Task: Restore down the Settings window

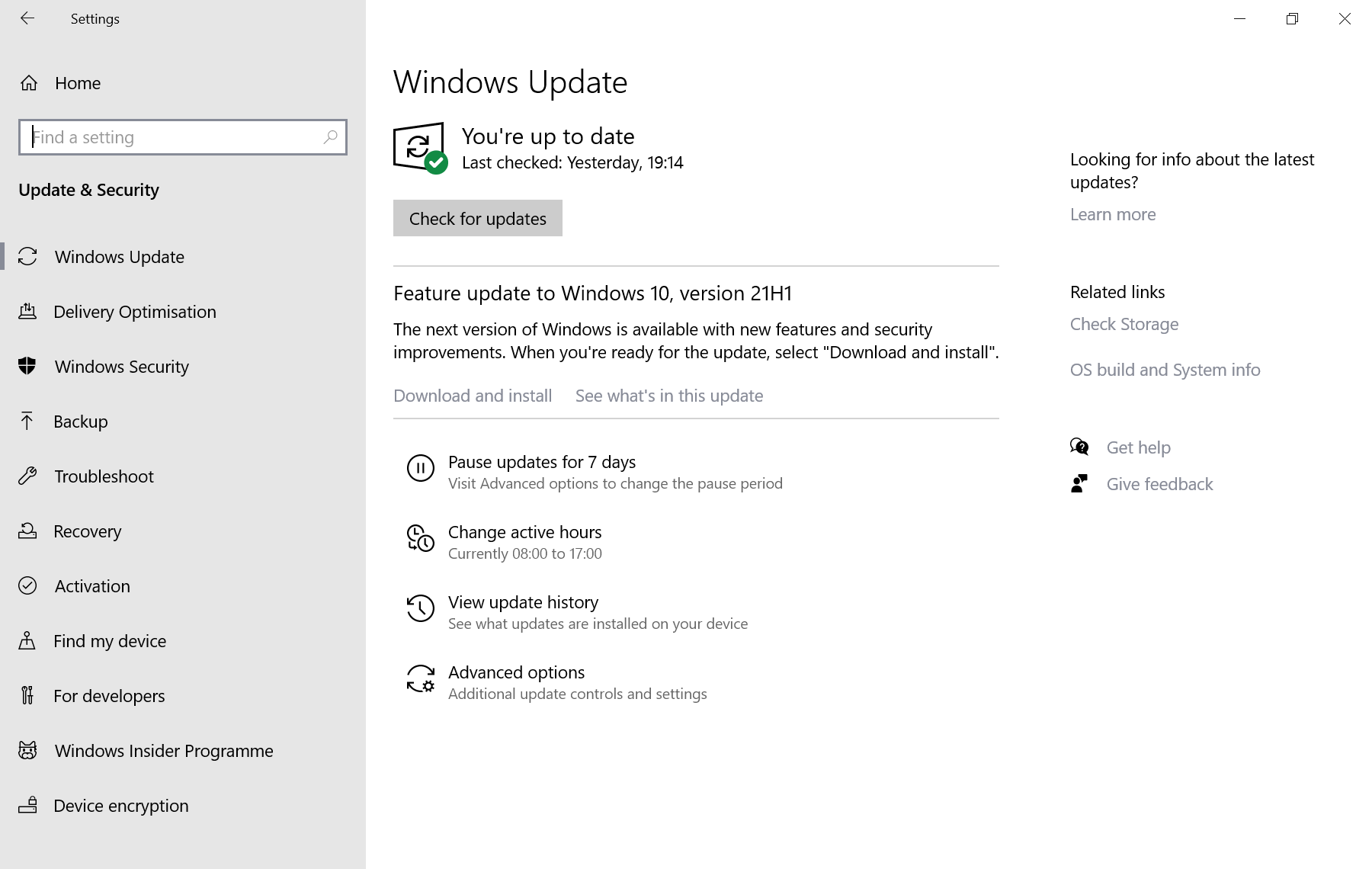Action: coord(1292,18)
